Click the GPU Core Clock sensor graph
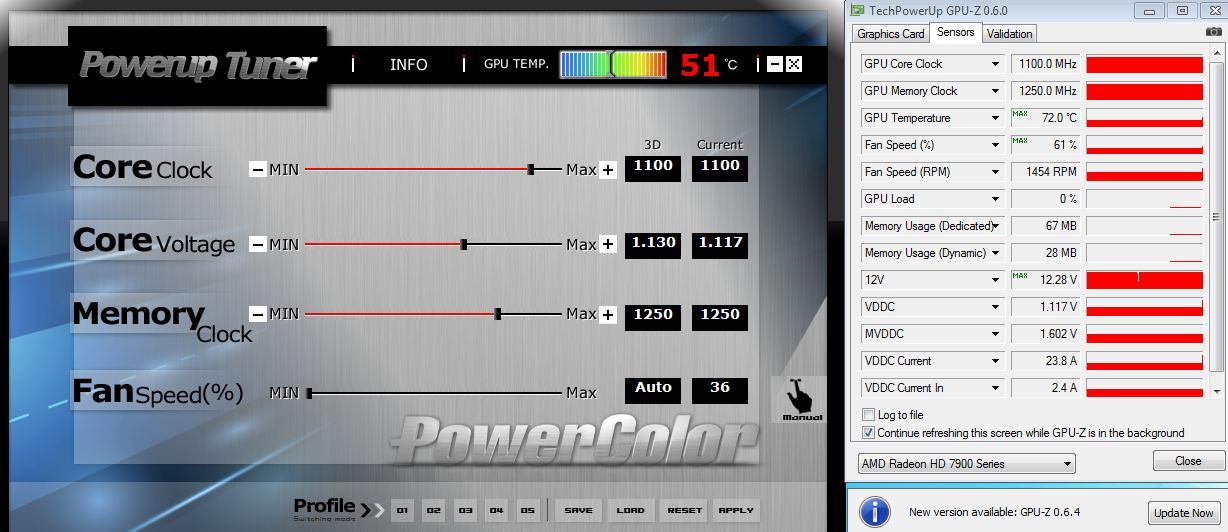Image resolution: width=1228 pixels, height=532 pixels. pyautogui.click(x=1145, y=64)
